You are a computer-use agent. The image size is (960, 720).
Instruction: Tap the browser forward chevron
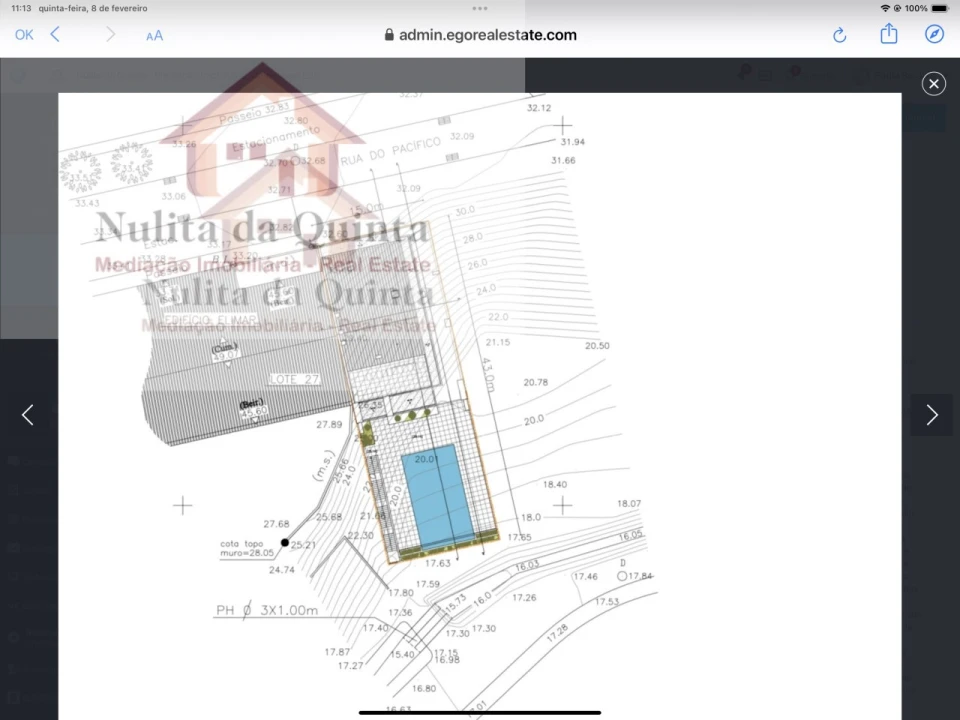point(110,35)
